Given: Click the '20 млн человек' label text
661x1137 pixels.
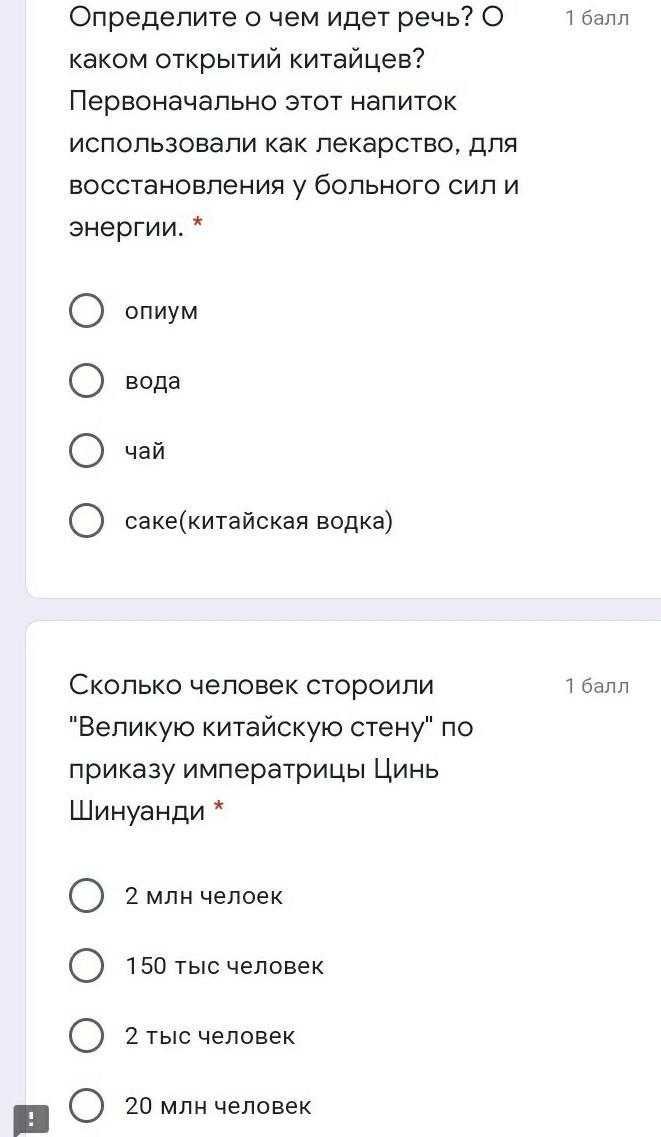Looking at the screenshot, I should pyautogui.click(x=218, y=1106).
